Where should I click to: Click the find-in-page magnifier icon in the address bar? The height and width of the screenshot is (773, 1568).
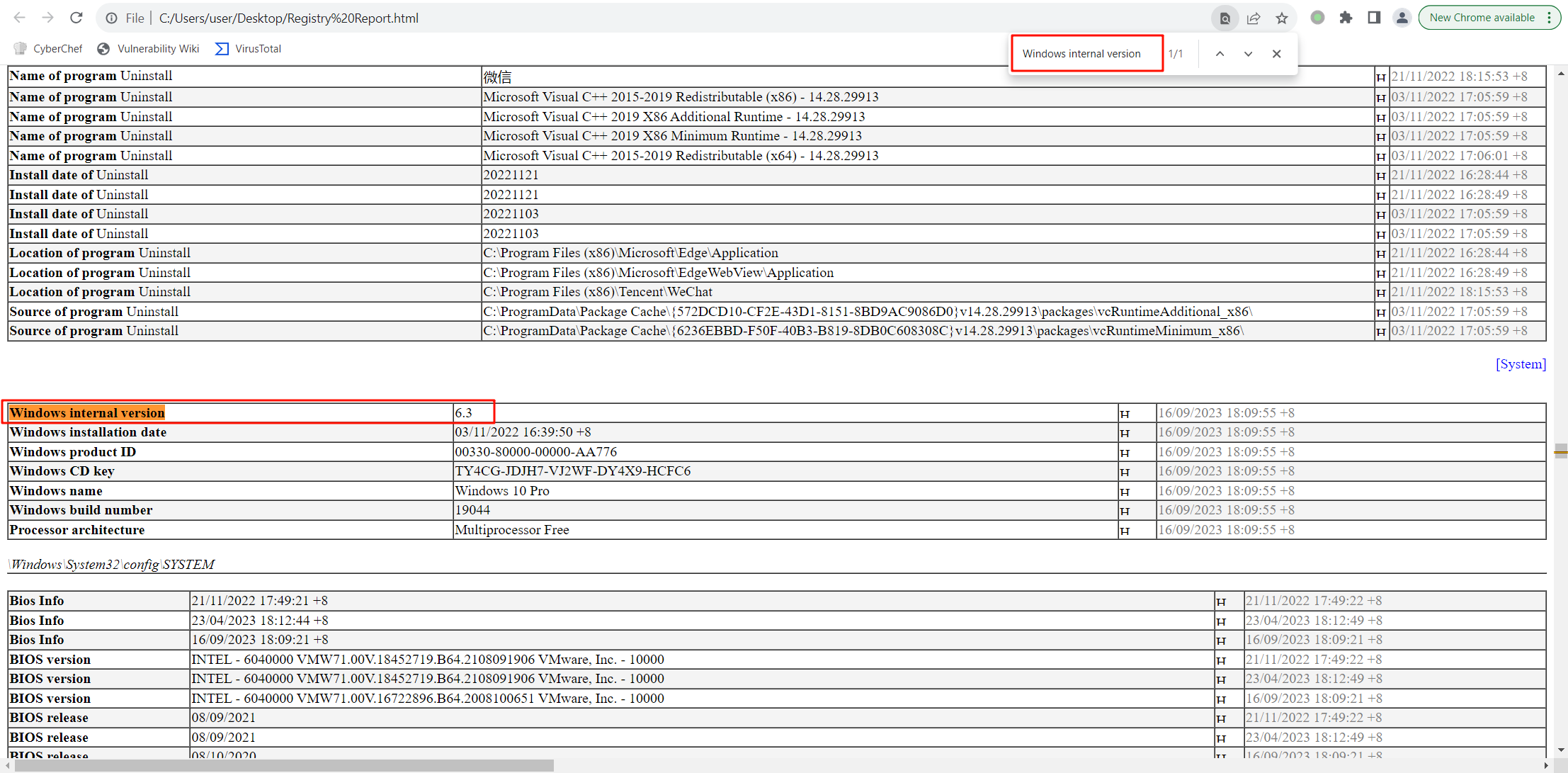click(1225, 18)
